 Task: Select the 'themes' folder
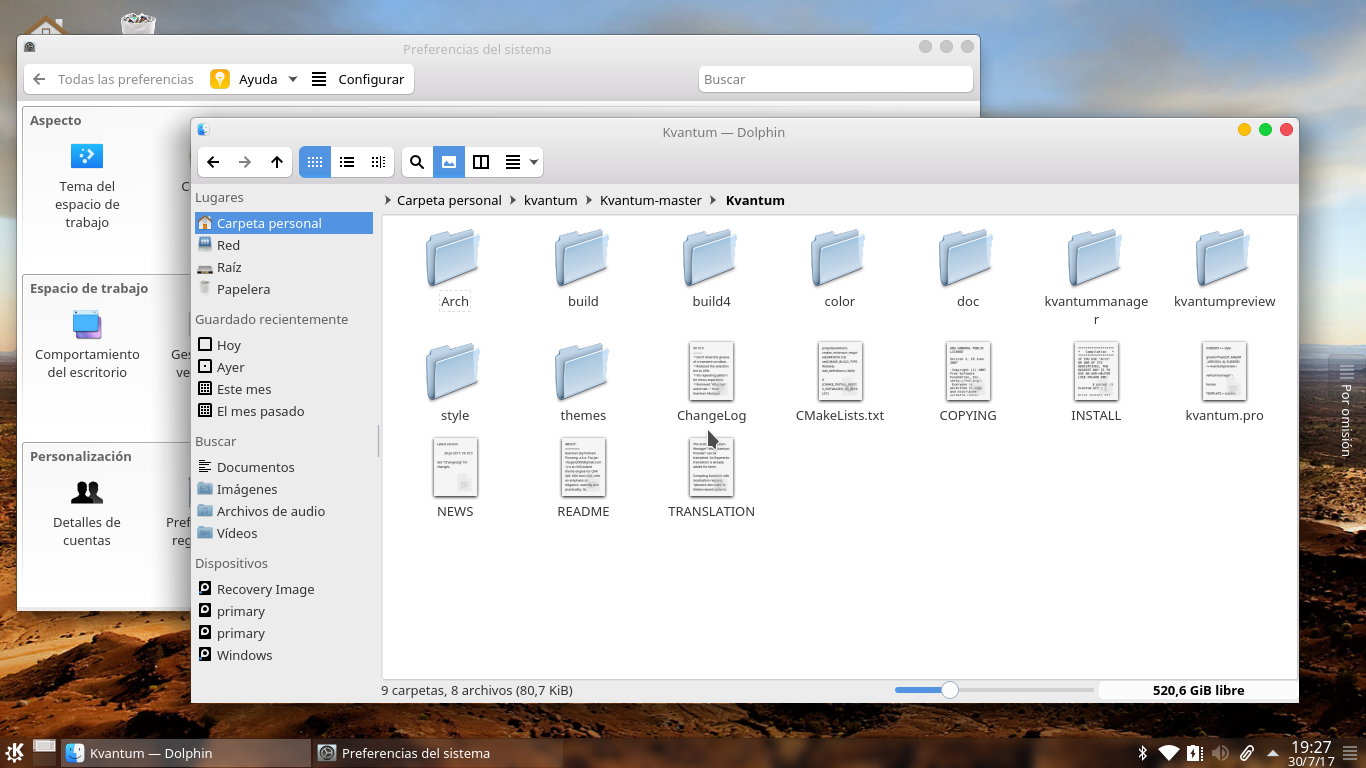tap(583, 382)
